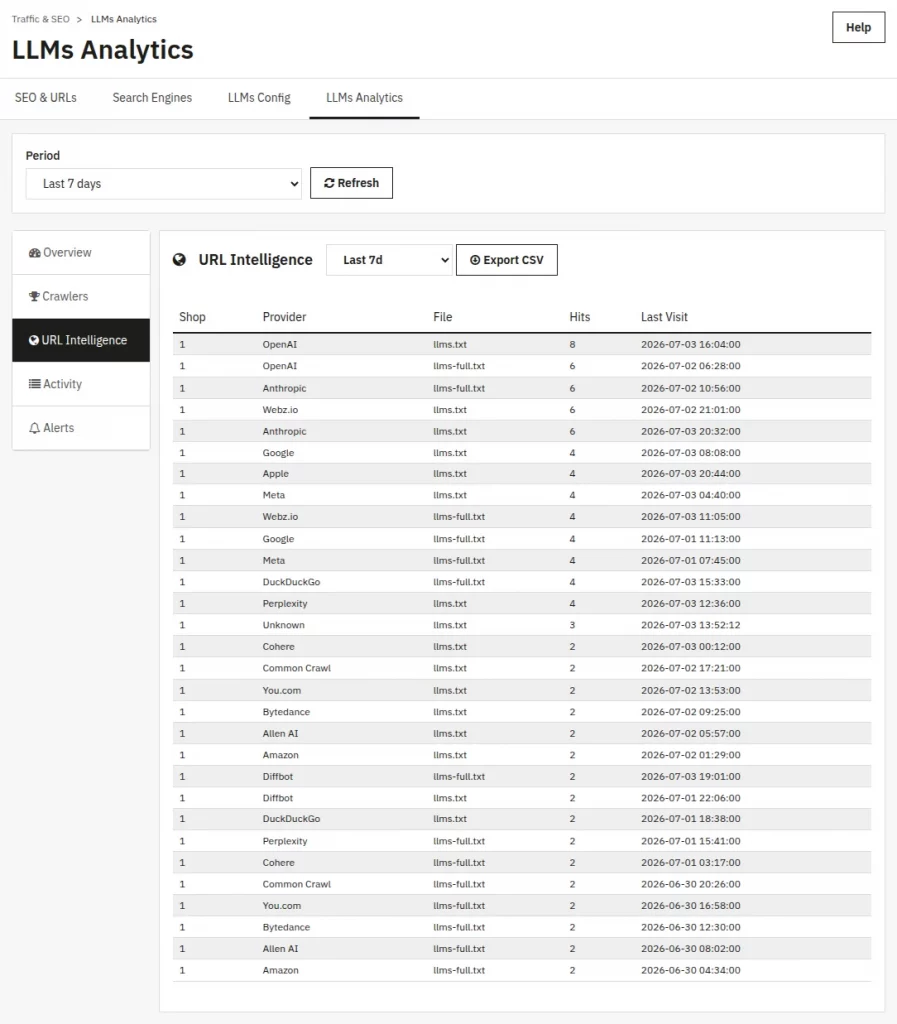Switch to the SEO & URLs tab
This screenshot has width=897, height=1024.
pyautogui.click(x=46, y=98)
